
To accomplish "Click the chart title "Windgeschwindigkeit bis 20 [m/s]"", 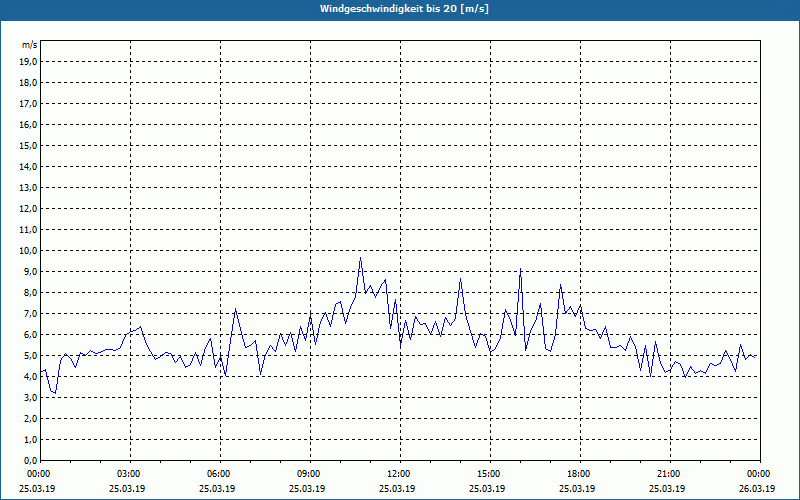I will pyautogui.click(x=404, y=9).
